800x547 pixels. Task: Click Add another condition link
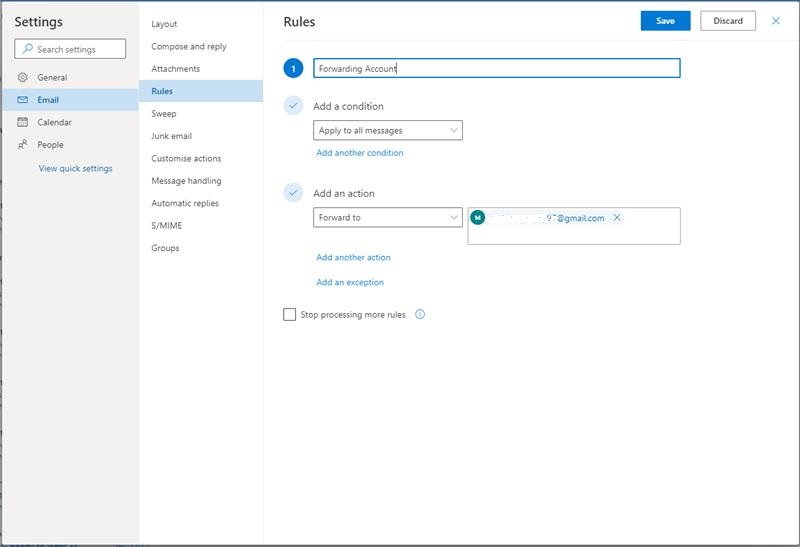(x=360, y=153)
